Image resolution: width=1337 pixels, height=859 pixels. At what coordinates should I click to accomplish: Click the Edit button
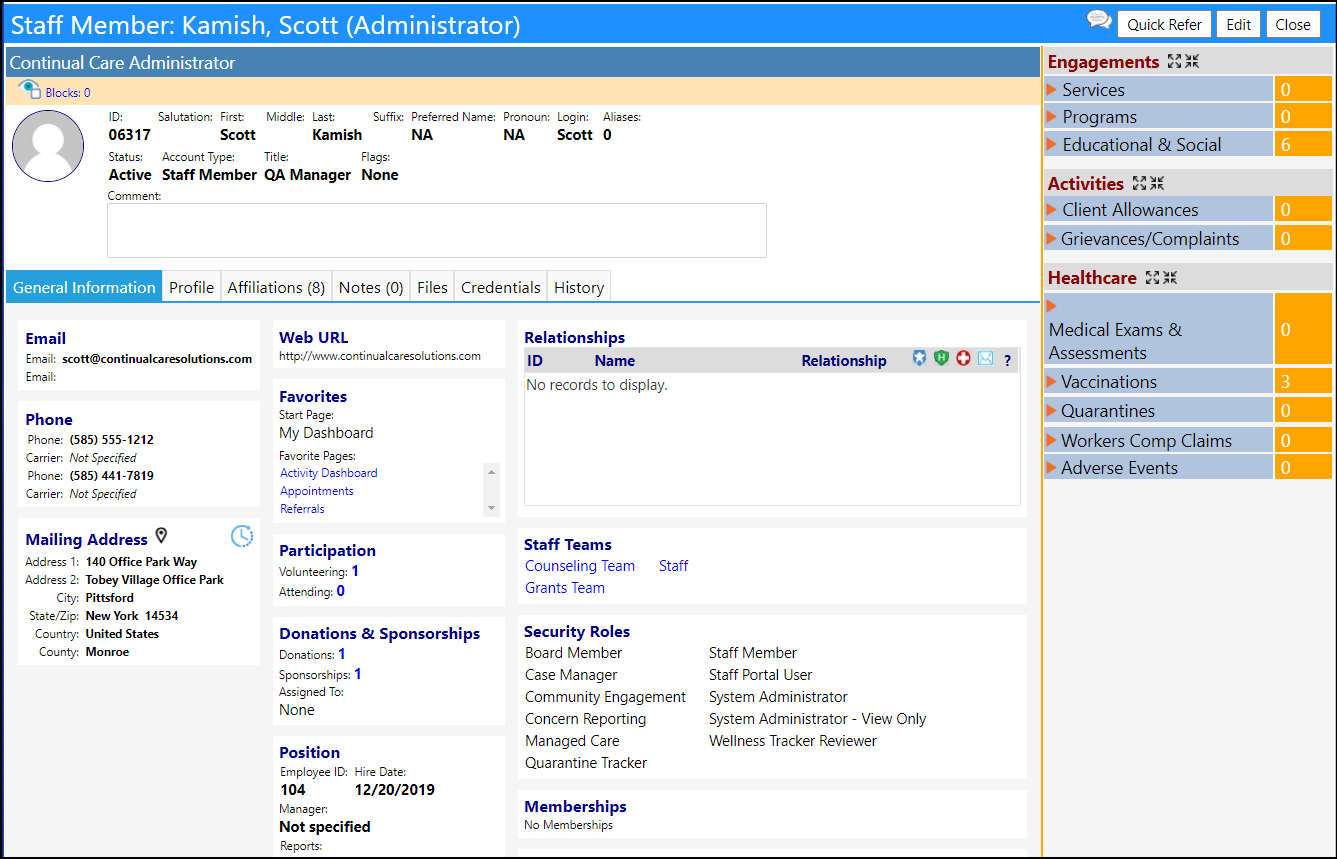pyautogui.click(x=1239, y=24)
